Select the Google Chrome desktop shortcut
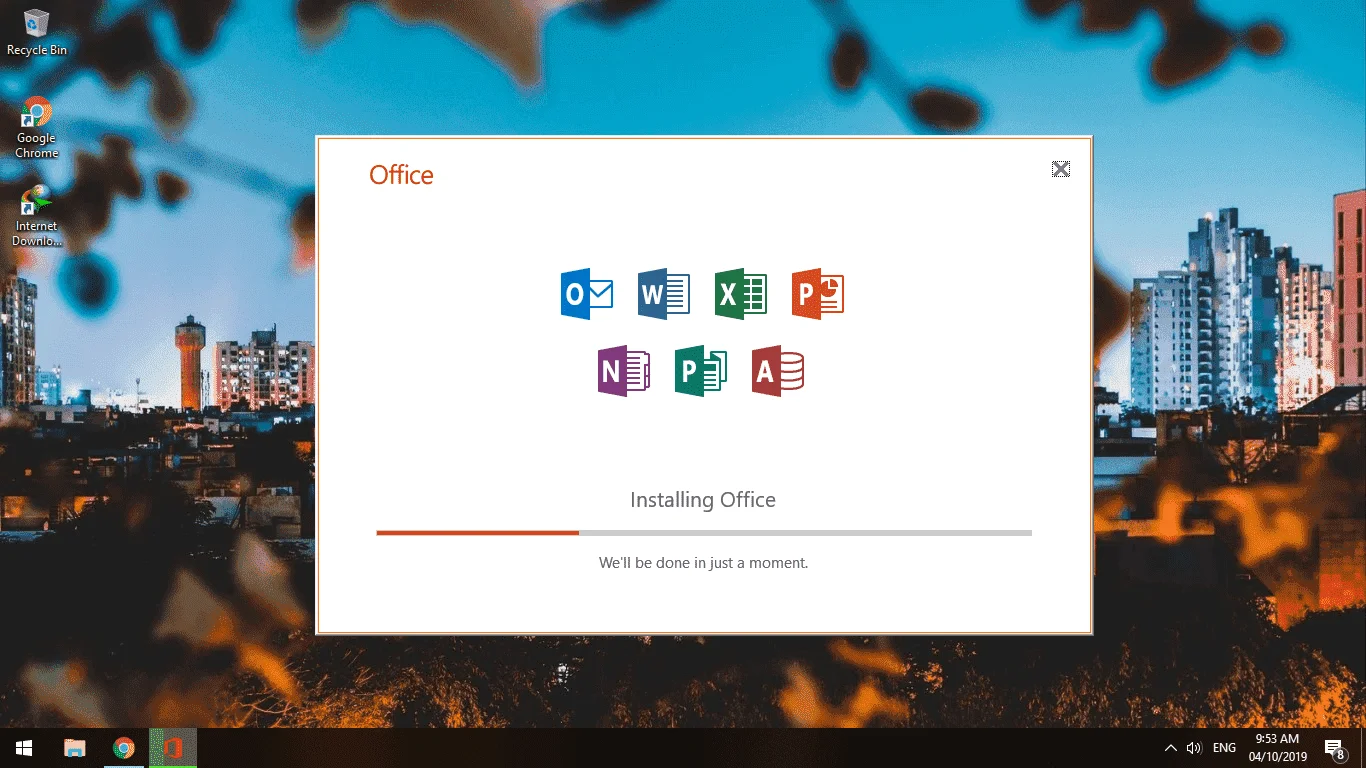Image resolution: width=1366 pixels, height=768 pixels. click(x=37, y=128)
